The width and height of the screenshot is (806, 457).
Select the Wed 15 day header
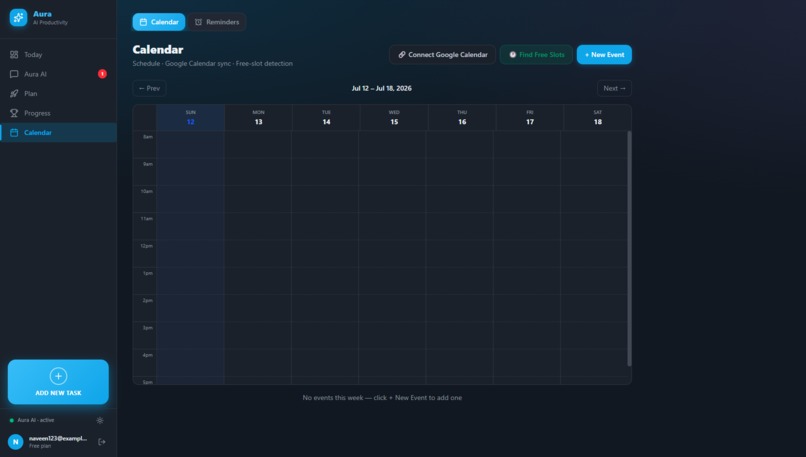pyautogui.click(x=394, y=118)
